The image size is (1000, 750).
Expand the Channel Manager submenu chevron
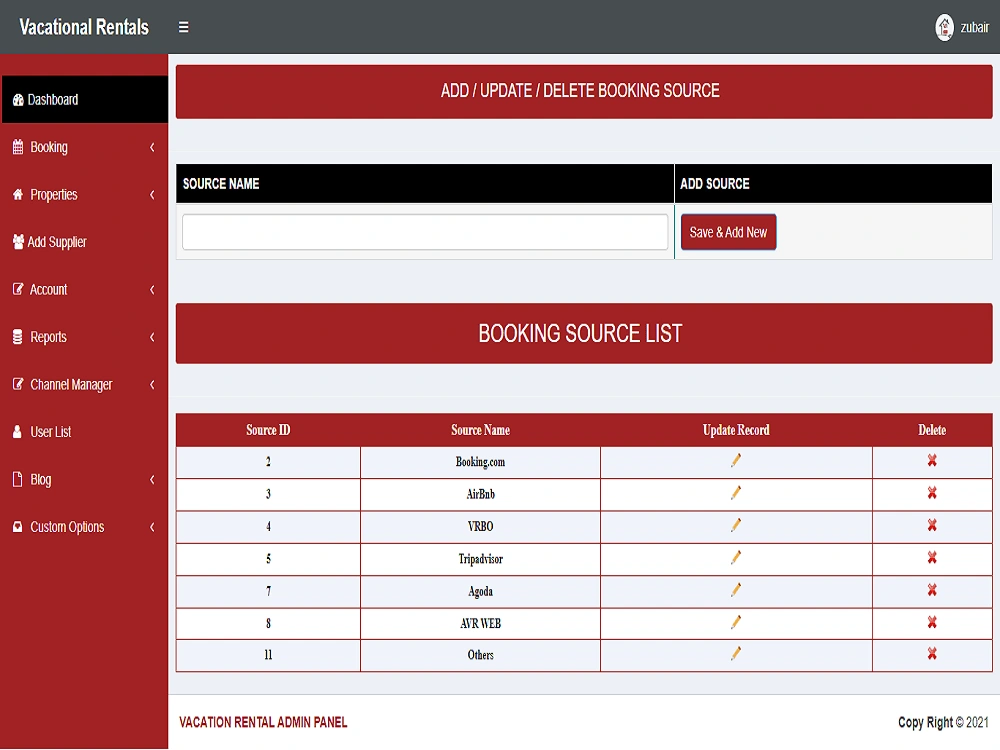152,385
